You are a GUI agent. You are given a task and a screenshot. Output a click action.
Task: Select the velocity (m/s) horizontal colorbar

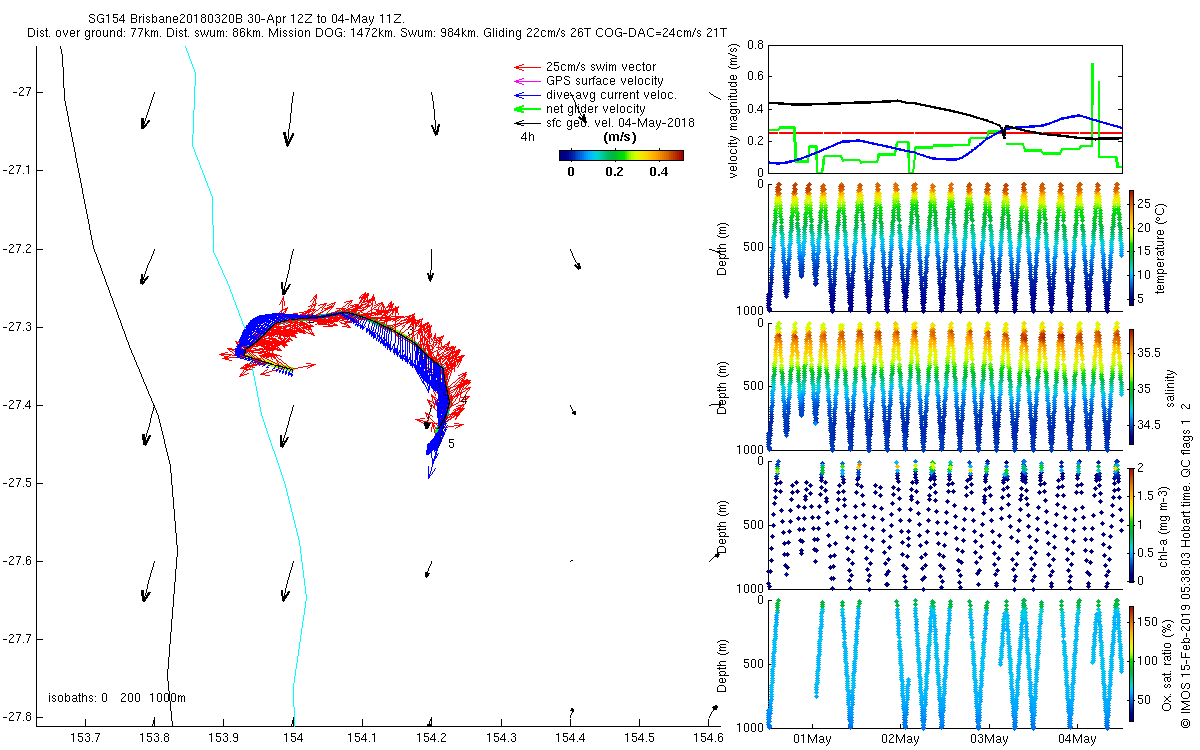point(620,155)
